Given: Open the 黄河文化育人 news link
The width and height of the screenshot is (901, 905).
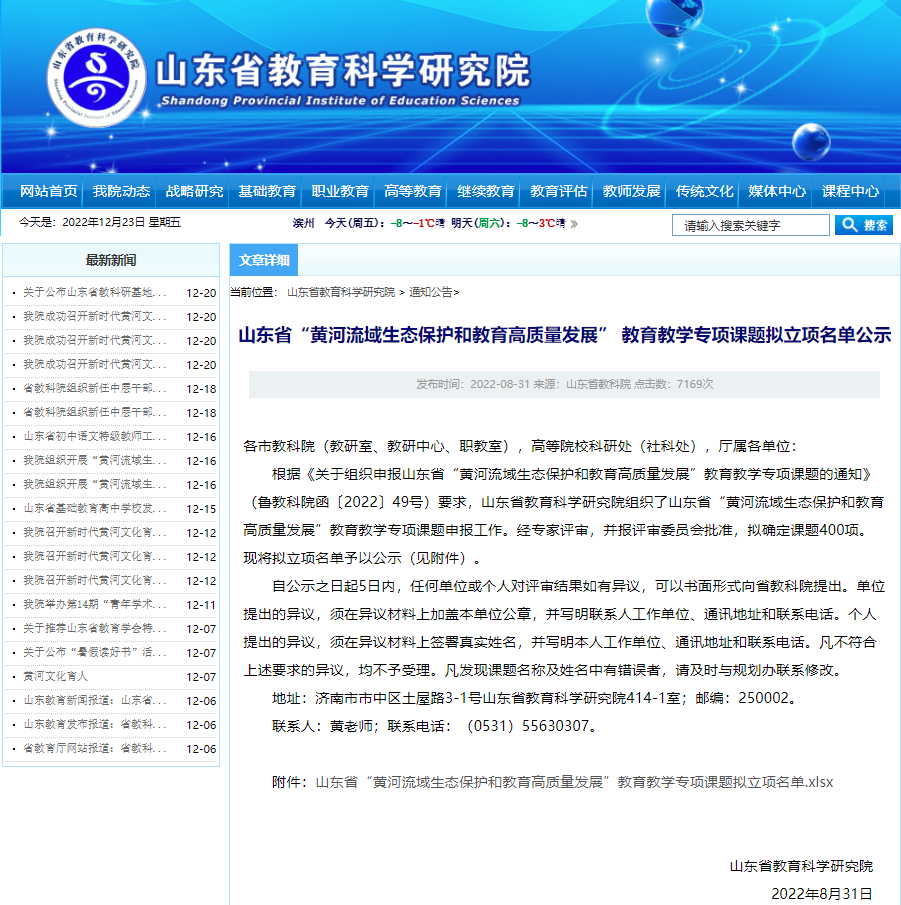Looking at the screenshot, I should pyautogui.click(x=55, y=677).
